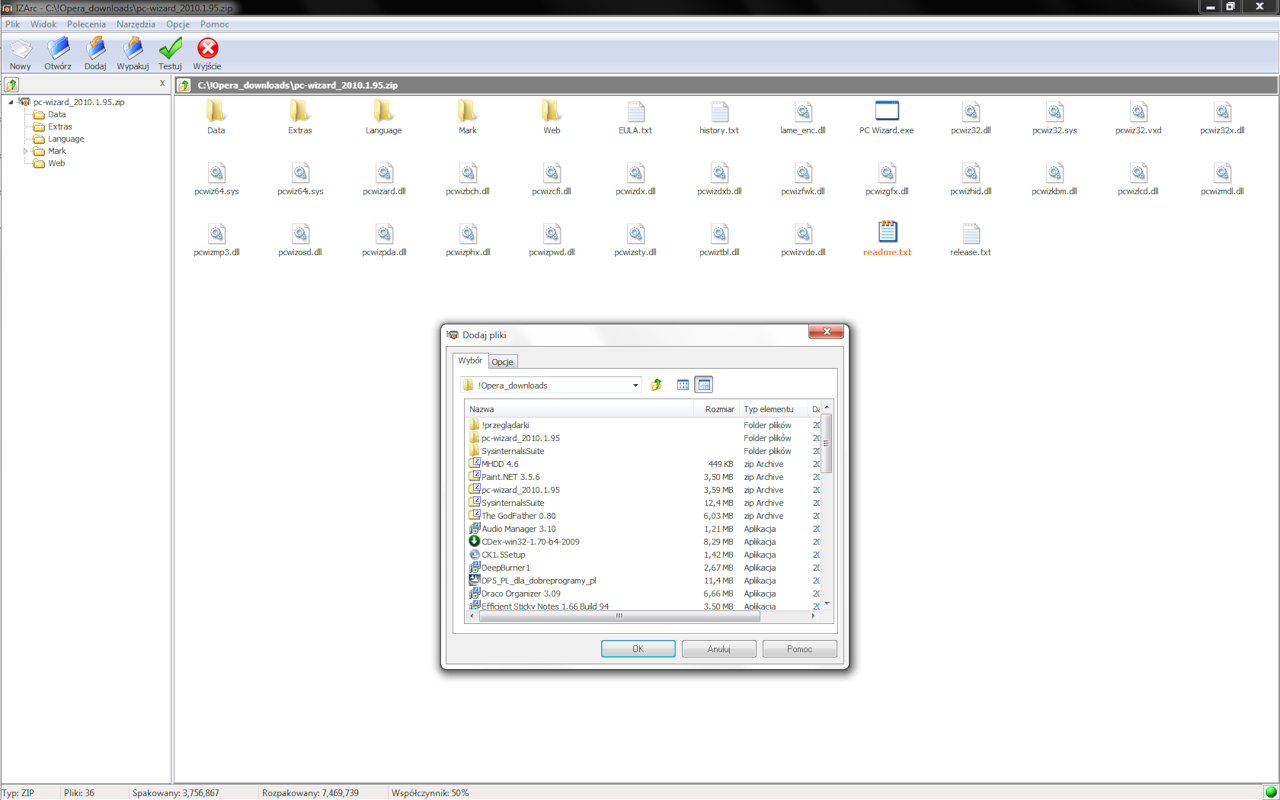Screen dimensions: 1280x800
Task: Select the pcwizgfx.dll file icon
Action: click(x=887, y=172)
